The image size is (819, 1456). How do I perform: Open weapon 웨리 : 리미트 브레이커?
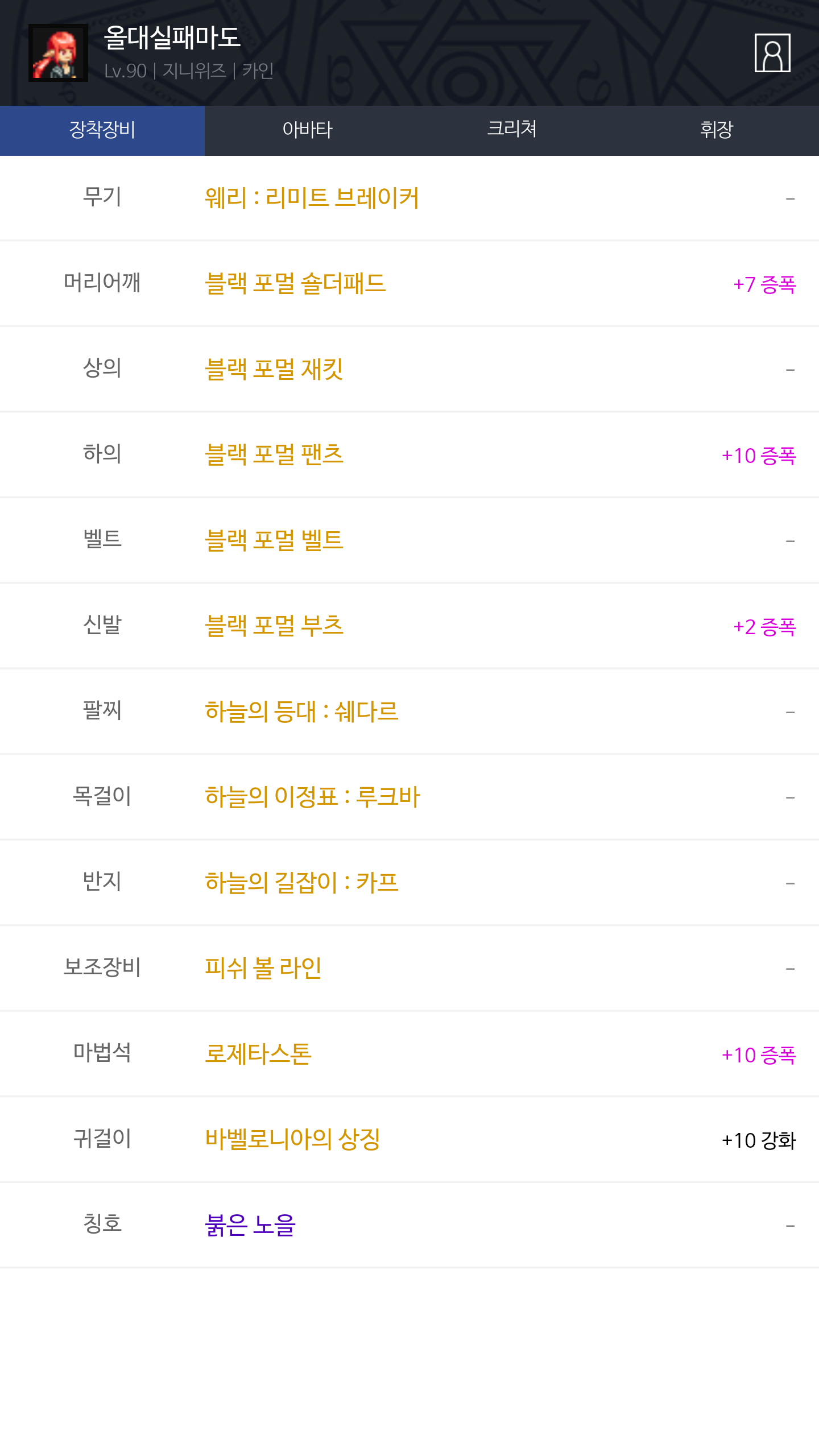[x=312, y=198]
